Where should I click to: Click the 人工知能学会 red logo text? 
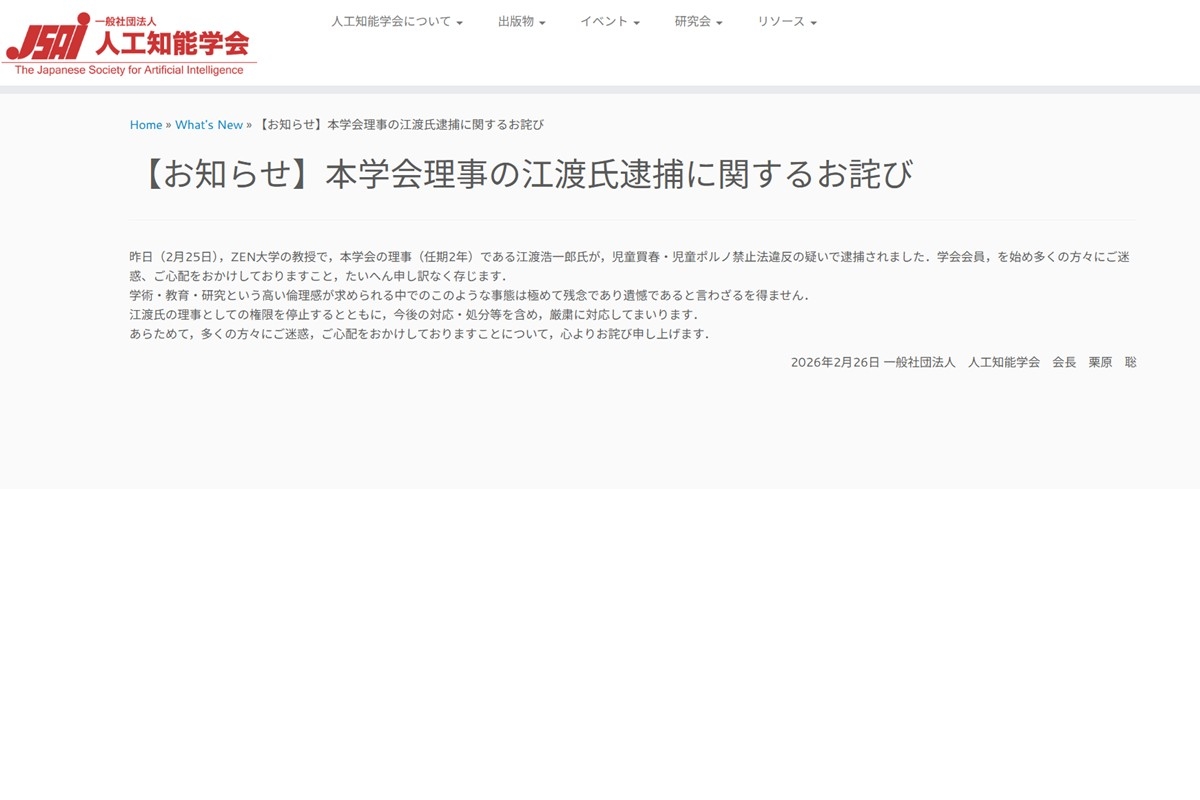171,43
